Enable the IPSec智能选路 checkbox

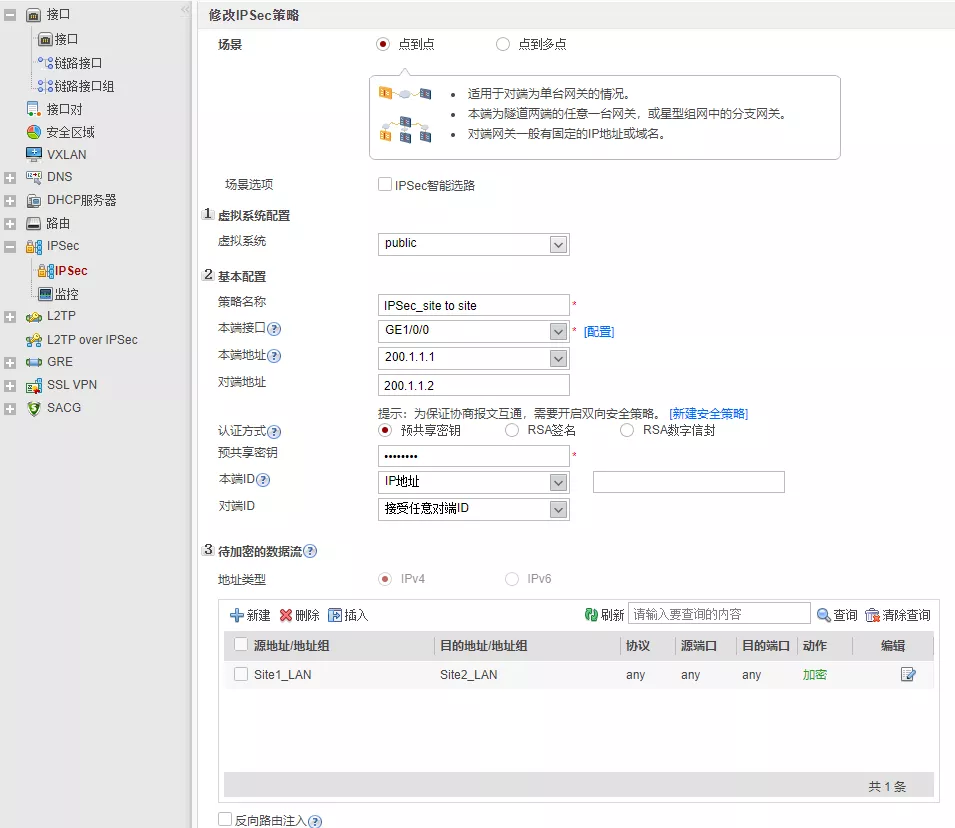[x=385, y=184]
